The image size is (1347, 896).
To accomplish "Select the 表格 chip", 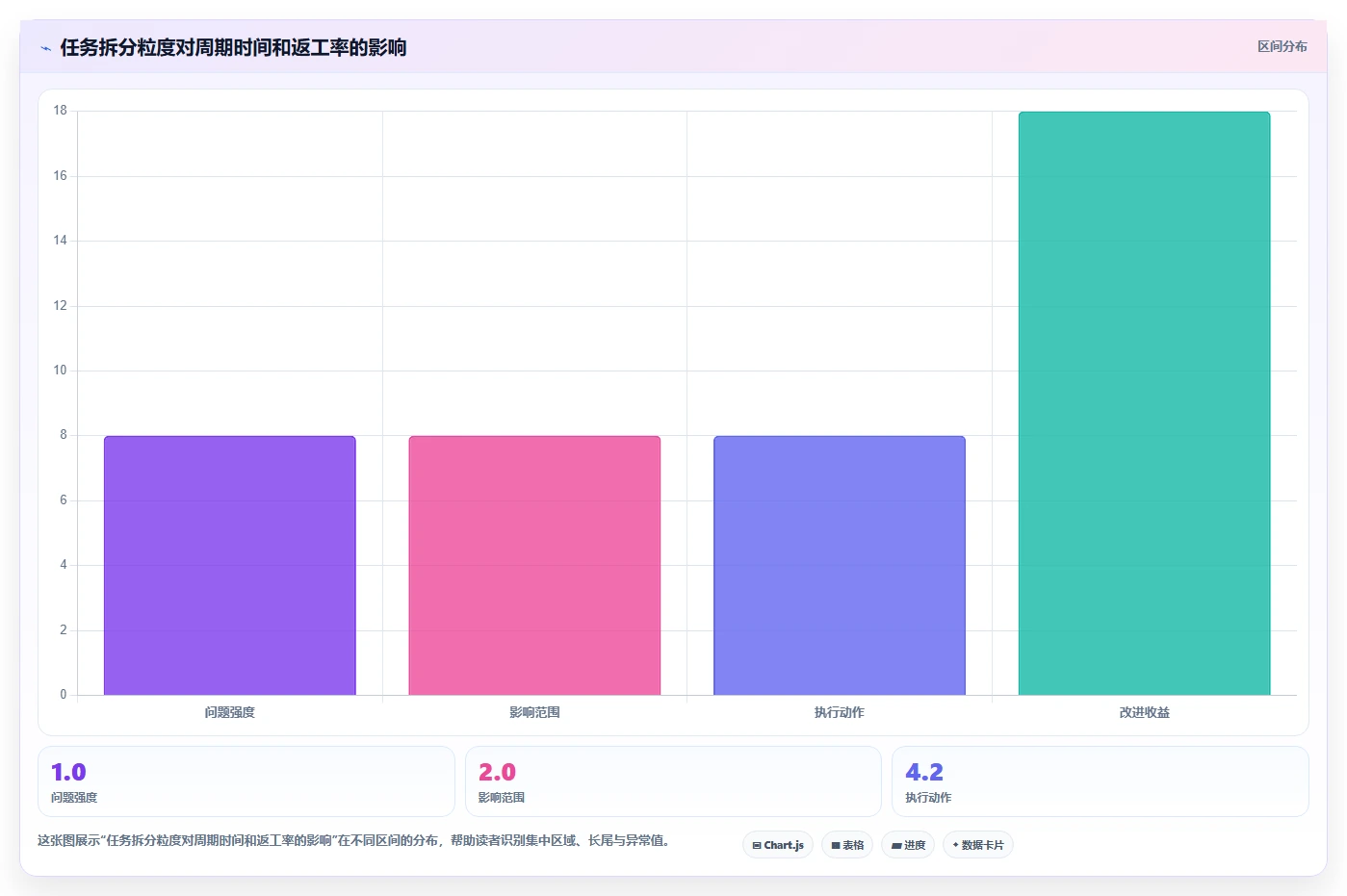I will pos(847,845).
